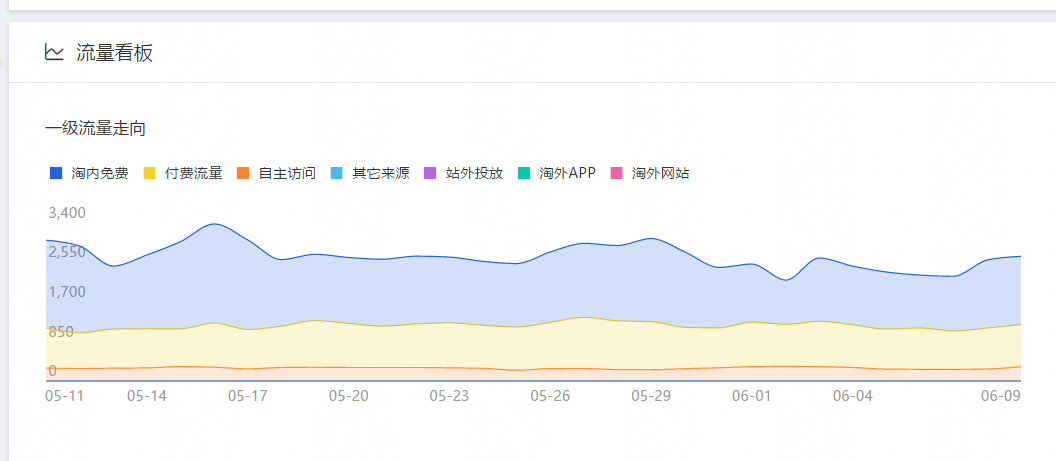
Task: Click the line chart icon beside 流量看板
Action: point(54,53)
